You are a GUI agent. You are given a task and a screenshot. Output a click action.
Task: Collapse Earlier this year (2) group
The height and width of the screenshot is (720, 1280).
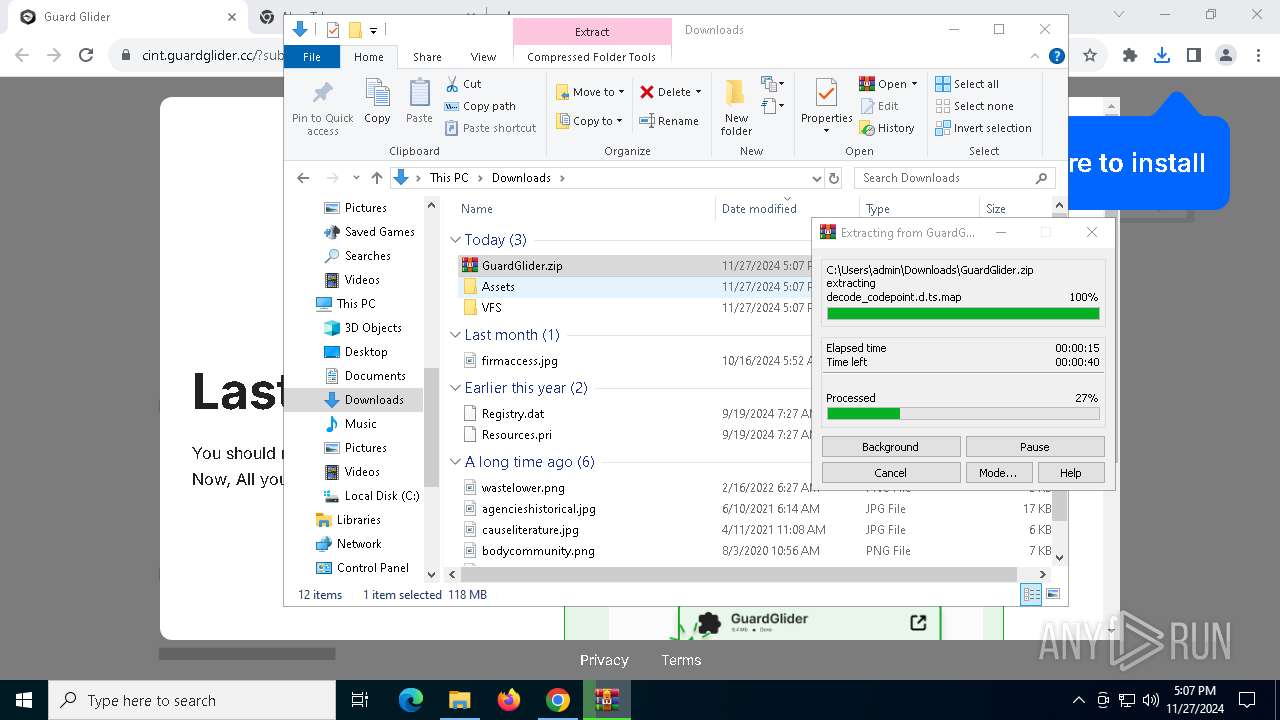click(455, 388)
